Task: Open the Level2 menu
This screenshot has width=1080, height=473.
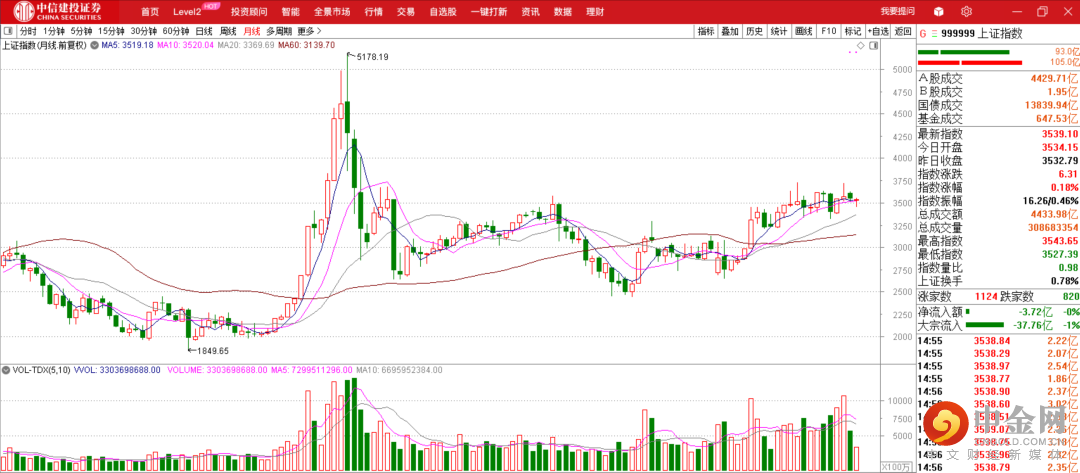Action: [187, 12]
